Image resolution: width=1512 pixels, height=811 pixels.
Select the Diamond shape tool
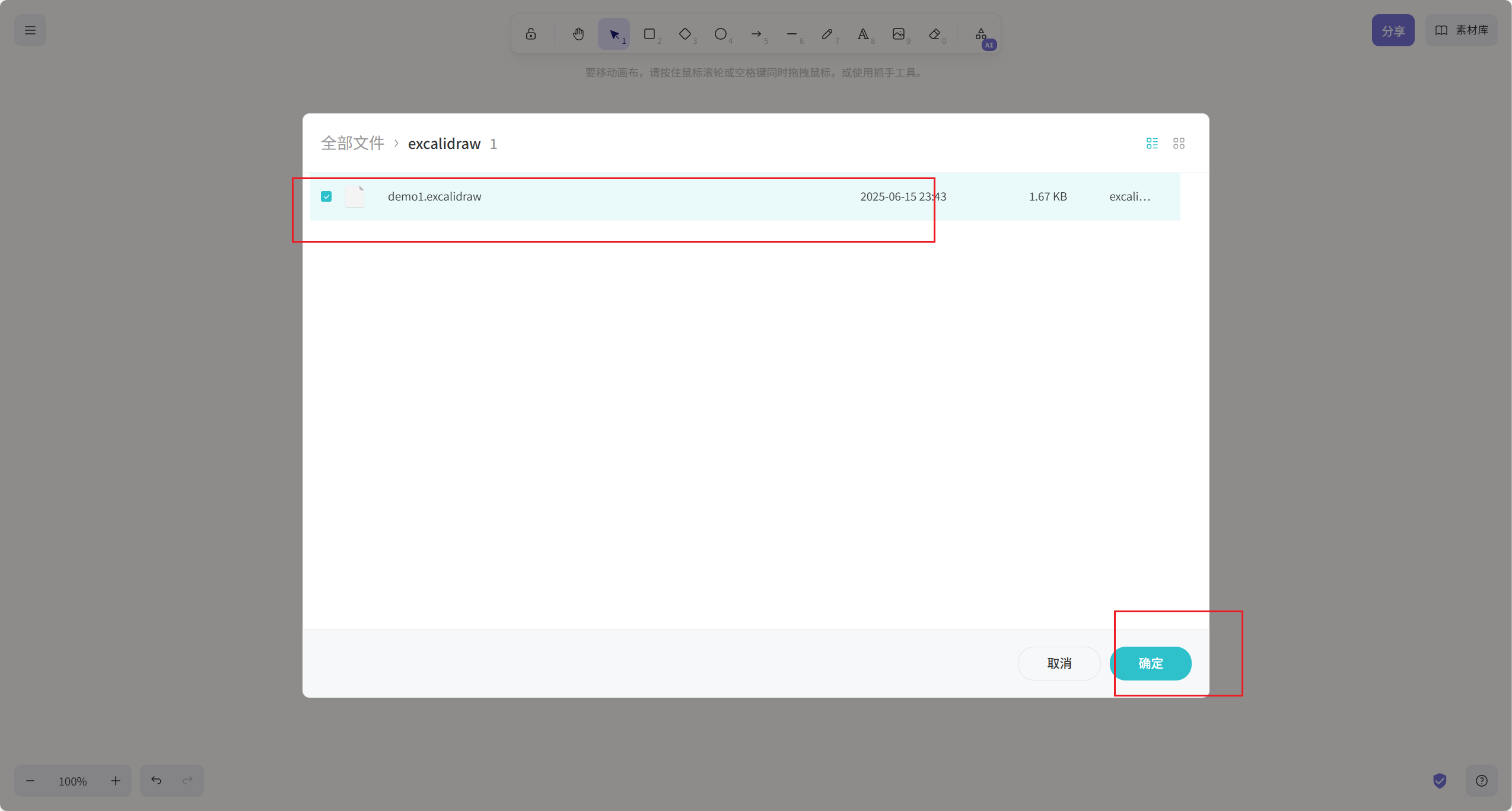coord(685,34)
